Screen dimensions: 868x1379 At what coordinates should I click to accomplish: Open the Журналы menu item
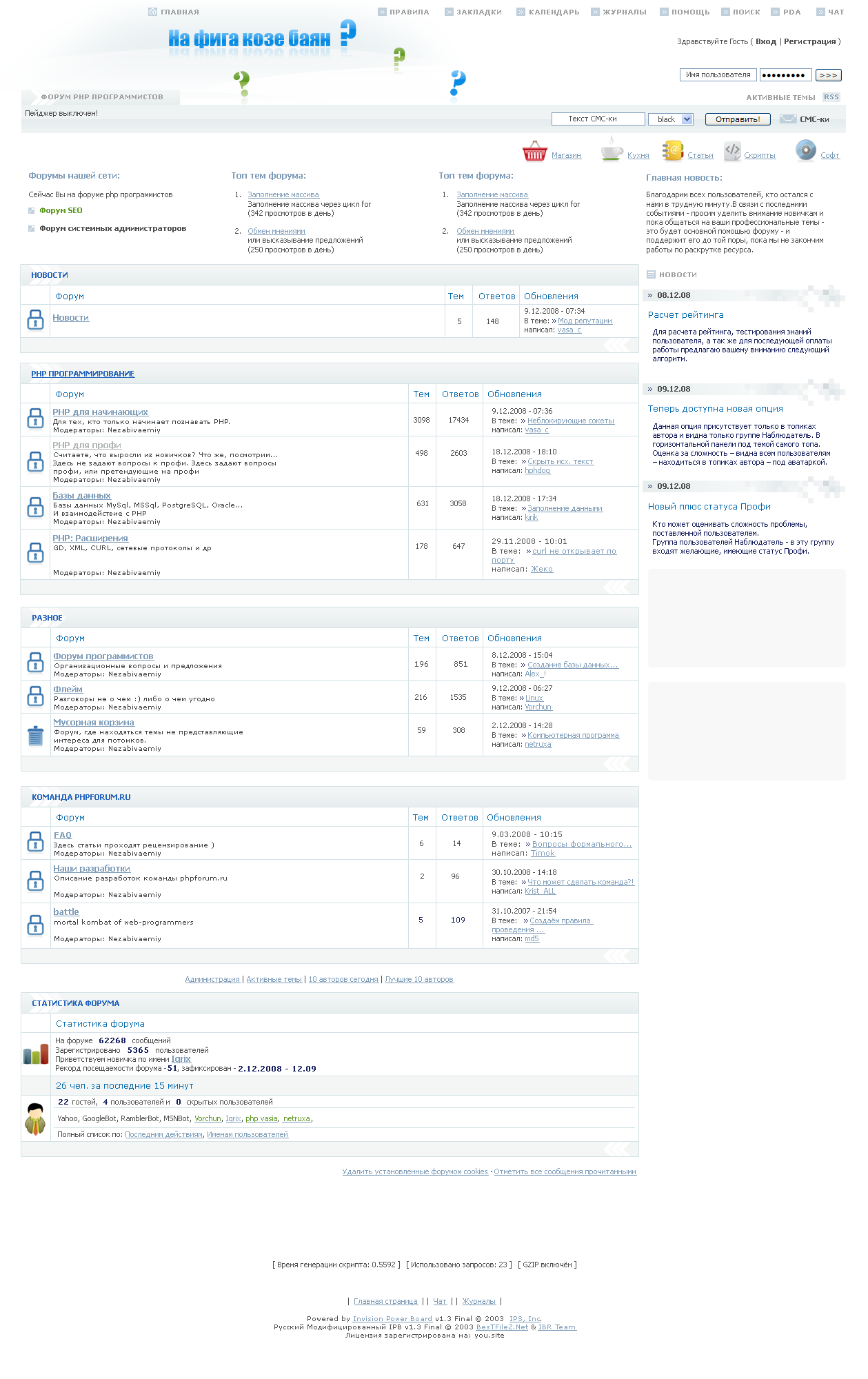(625, 12)
